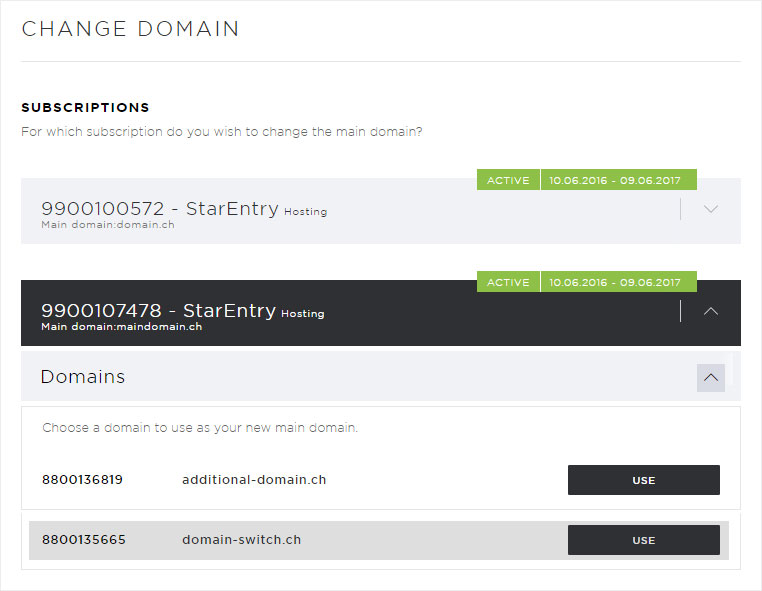Click the ACTIVE badge on second subscription

pos(508,282)
